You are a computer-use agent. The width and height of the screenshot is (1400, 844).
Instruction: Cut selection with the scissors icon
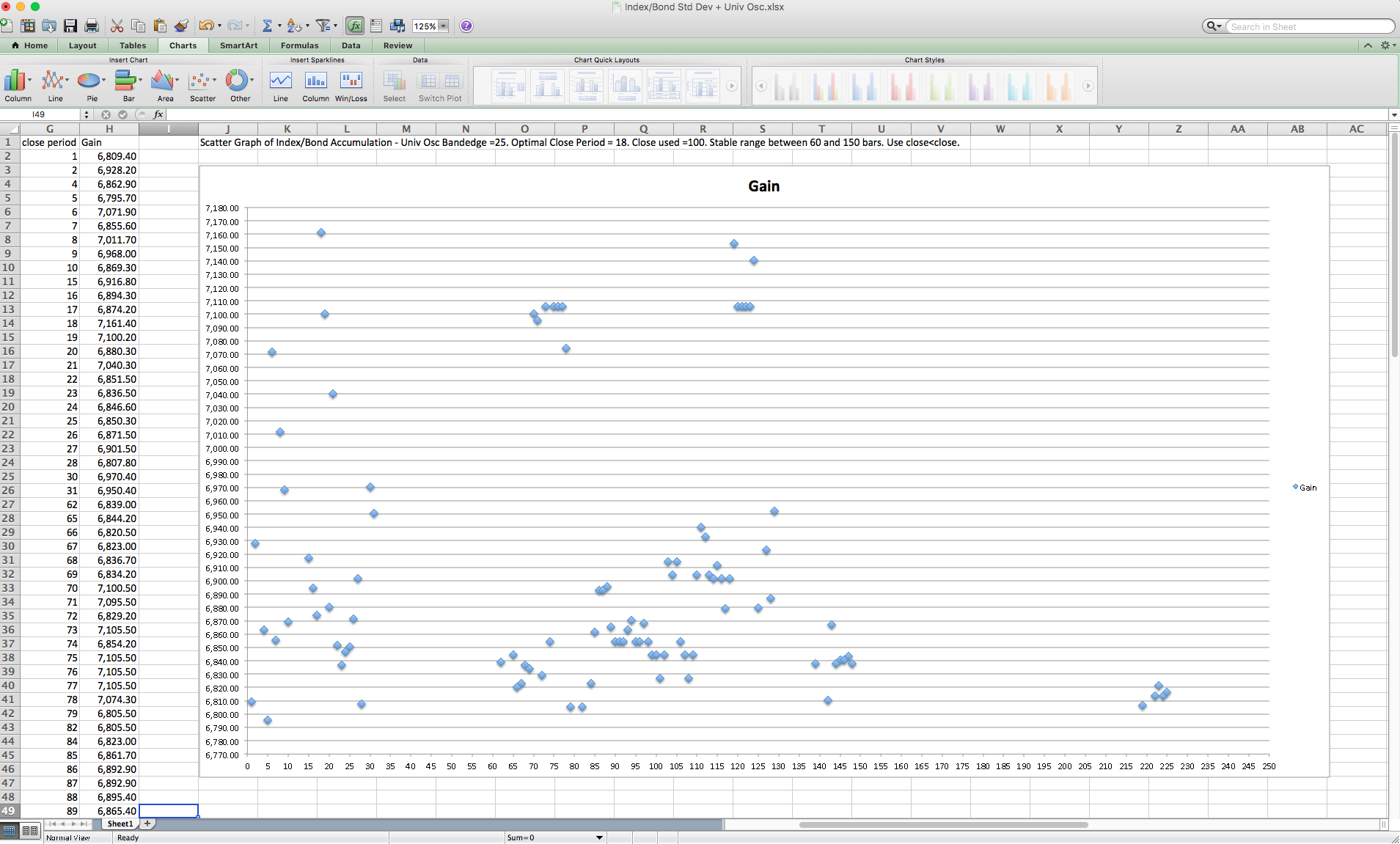[117, 26]
